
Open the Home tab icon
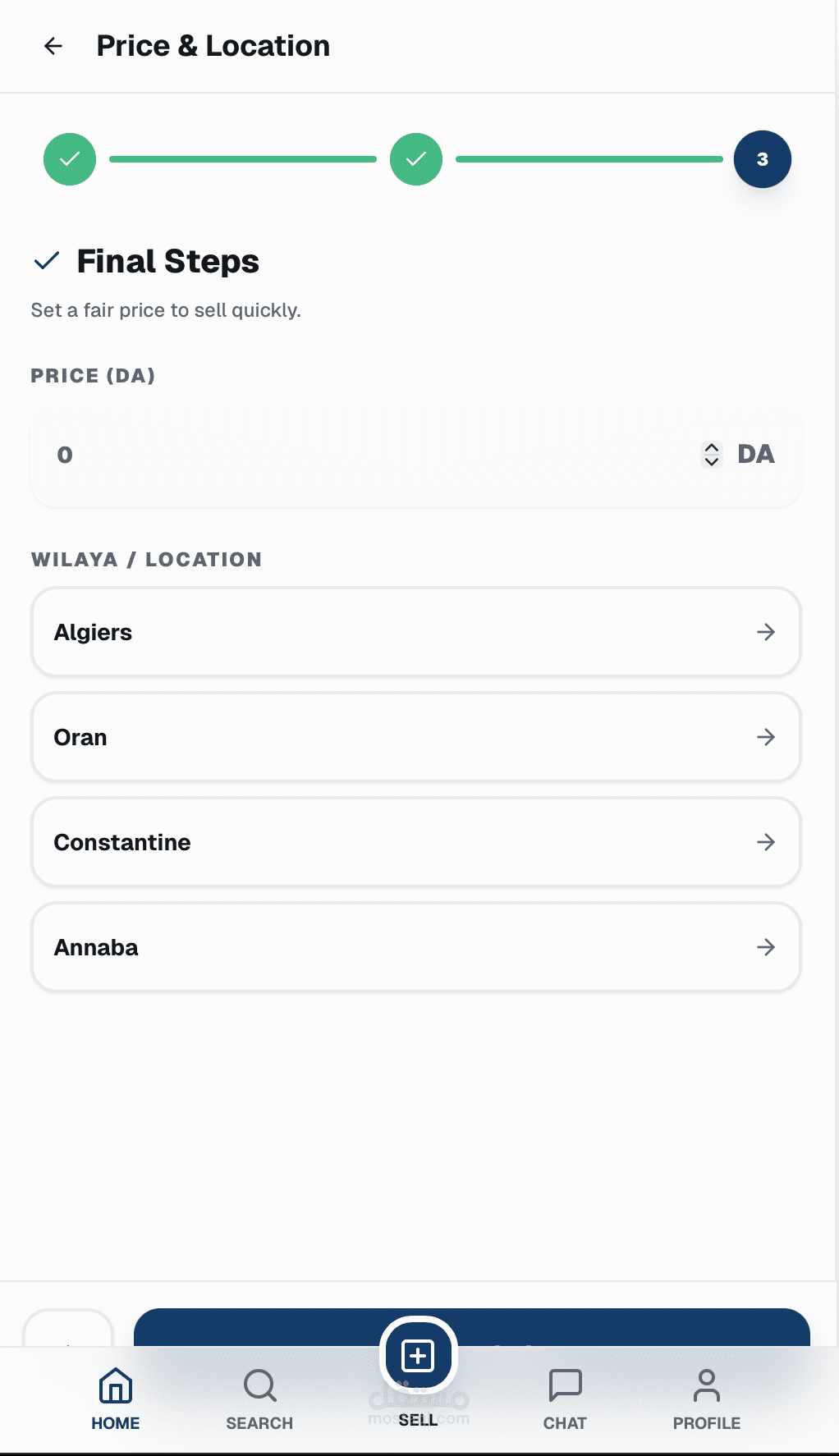pyautogui.click(x=116, y=1385)
